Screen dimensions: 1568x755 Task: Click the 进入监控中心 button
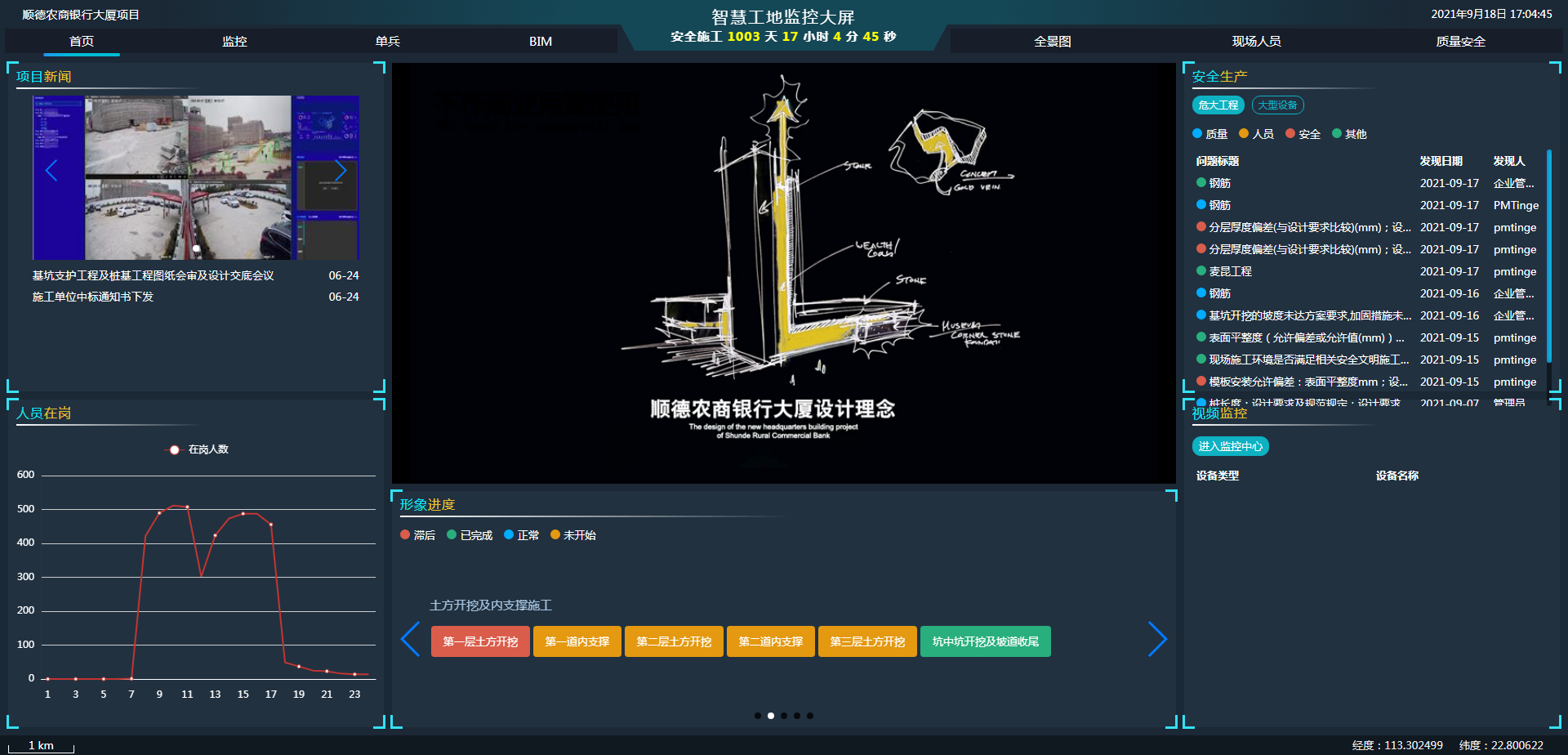tap(1229, 446)
